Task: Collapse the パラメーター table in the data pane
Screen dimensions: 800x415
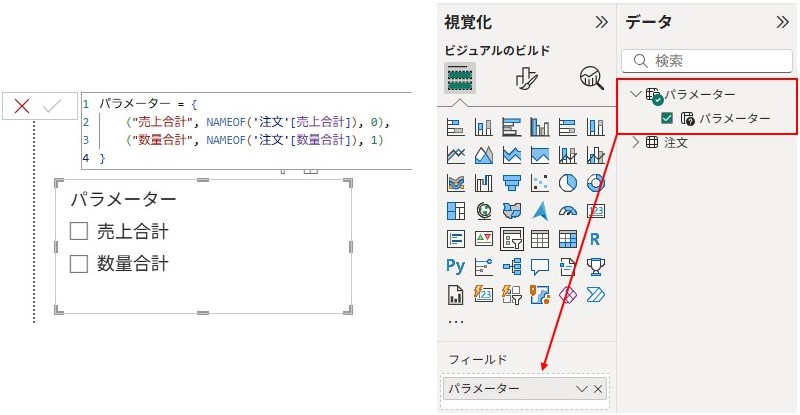Action: [635, 94]
